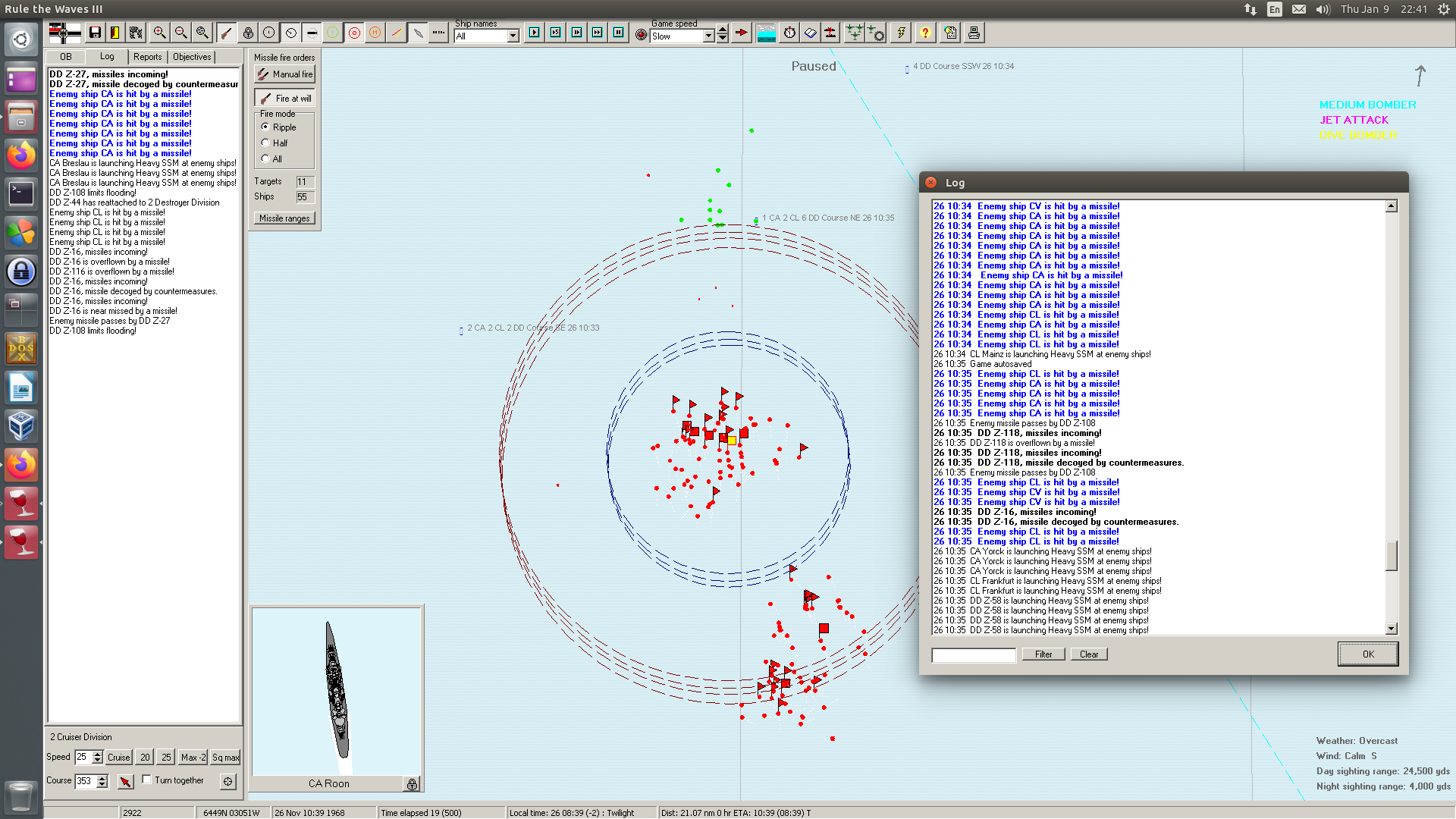Click the Missile ranges button
Image resolution: width=1456 pixels, height=819 pixels.
[x=284, y=218]
